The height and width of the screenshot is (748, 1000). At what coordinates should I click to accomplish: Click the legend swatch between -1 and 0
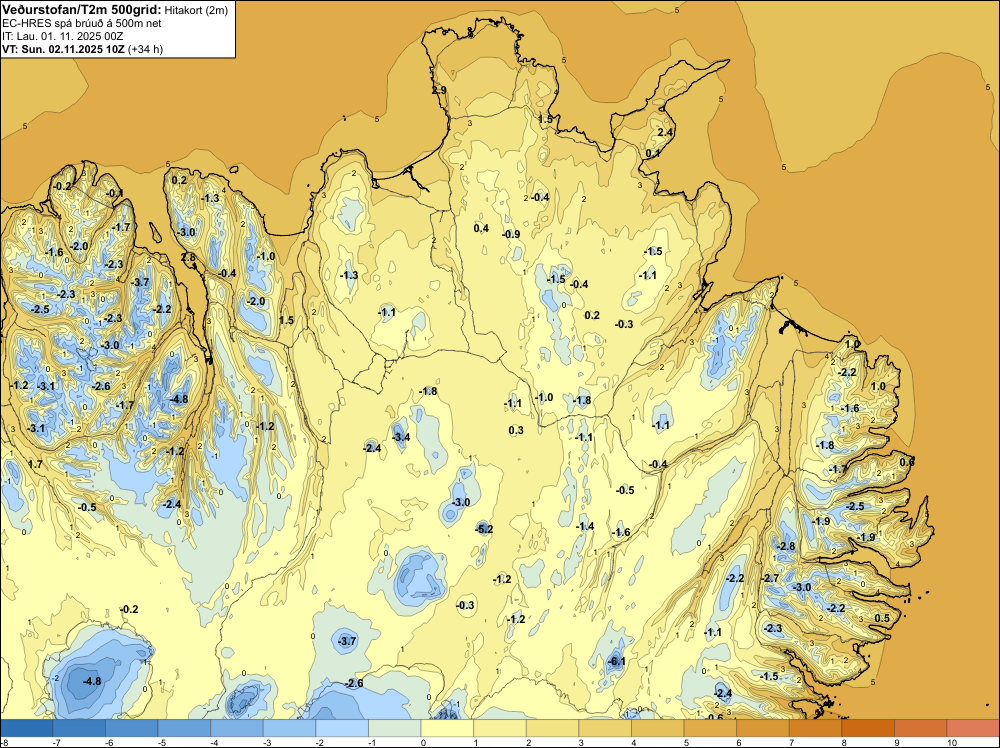395,728
